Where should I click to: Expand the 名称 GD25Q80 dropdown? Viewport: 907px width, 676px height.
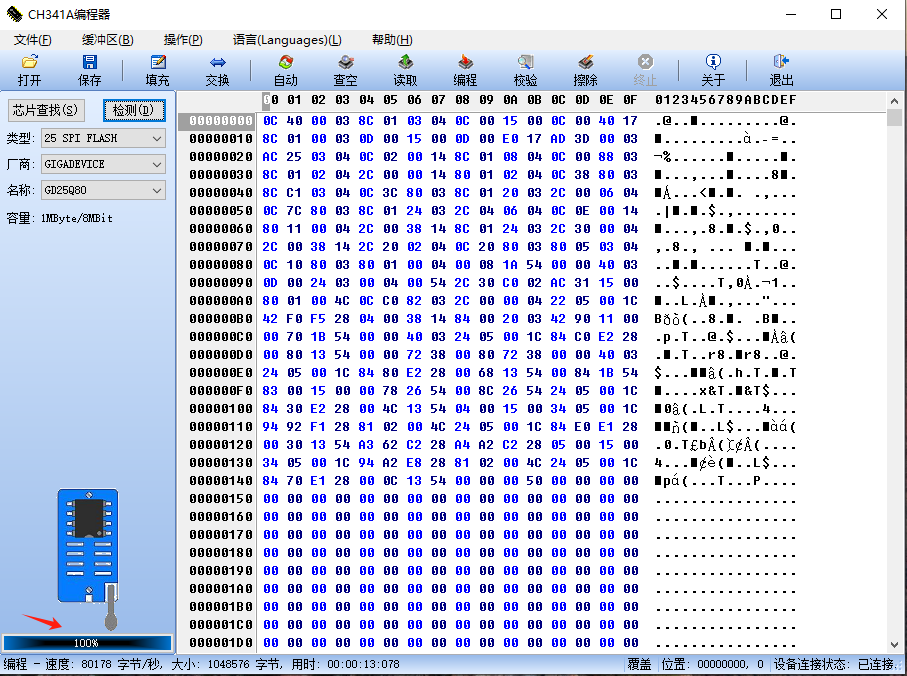157,190
